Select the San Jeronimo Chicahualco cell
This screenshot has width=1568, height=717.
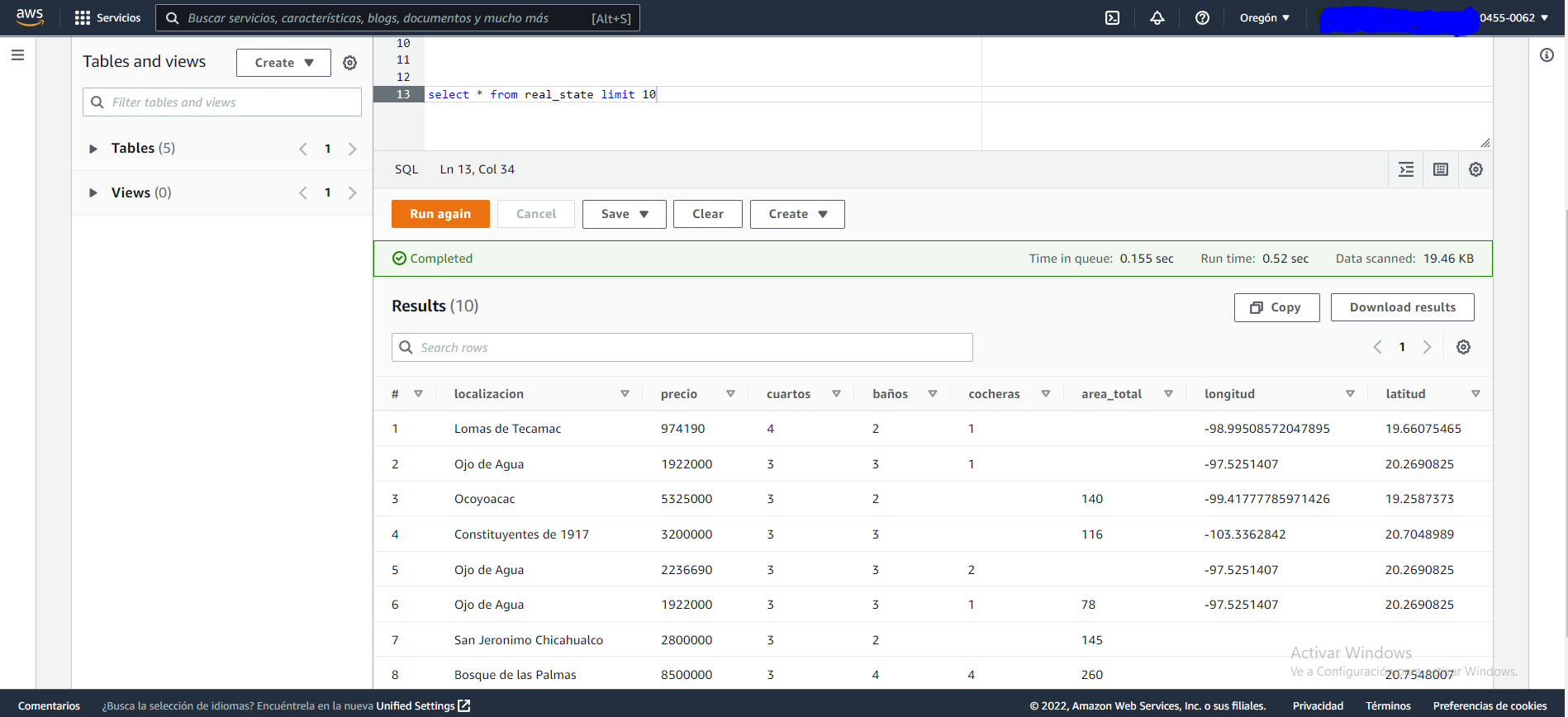point(528,640)
